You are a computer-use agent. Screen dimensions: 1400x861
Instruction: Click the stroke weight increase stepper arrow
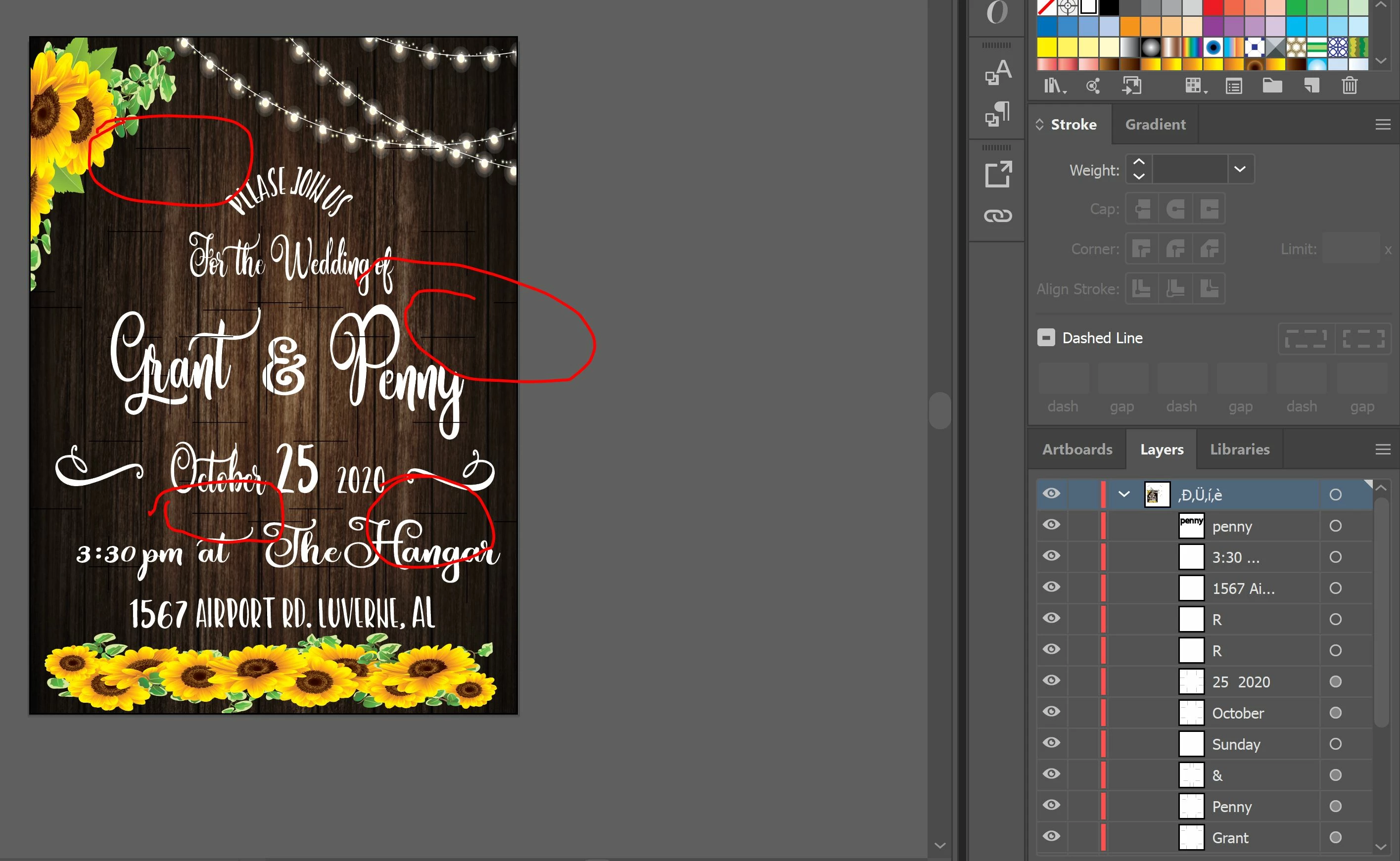tap(1139, 162)
